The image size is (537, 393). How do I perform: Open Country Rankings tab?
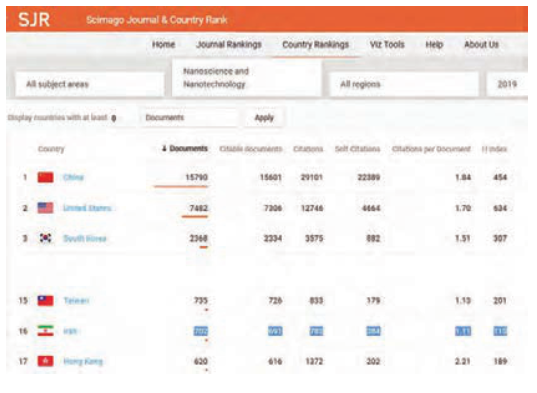click(x=315, y=45)
